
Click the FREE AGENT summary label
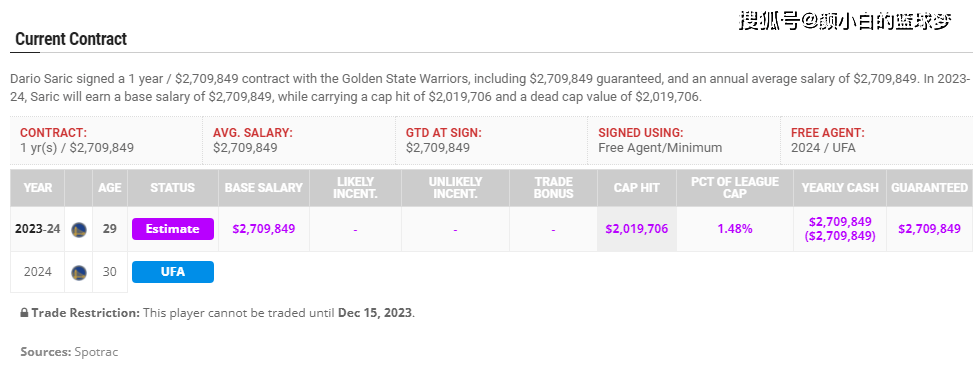click(x=827, y=133)
